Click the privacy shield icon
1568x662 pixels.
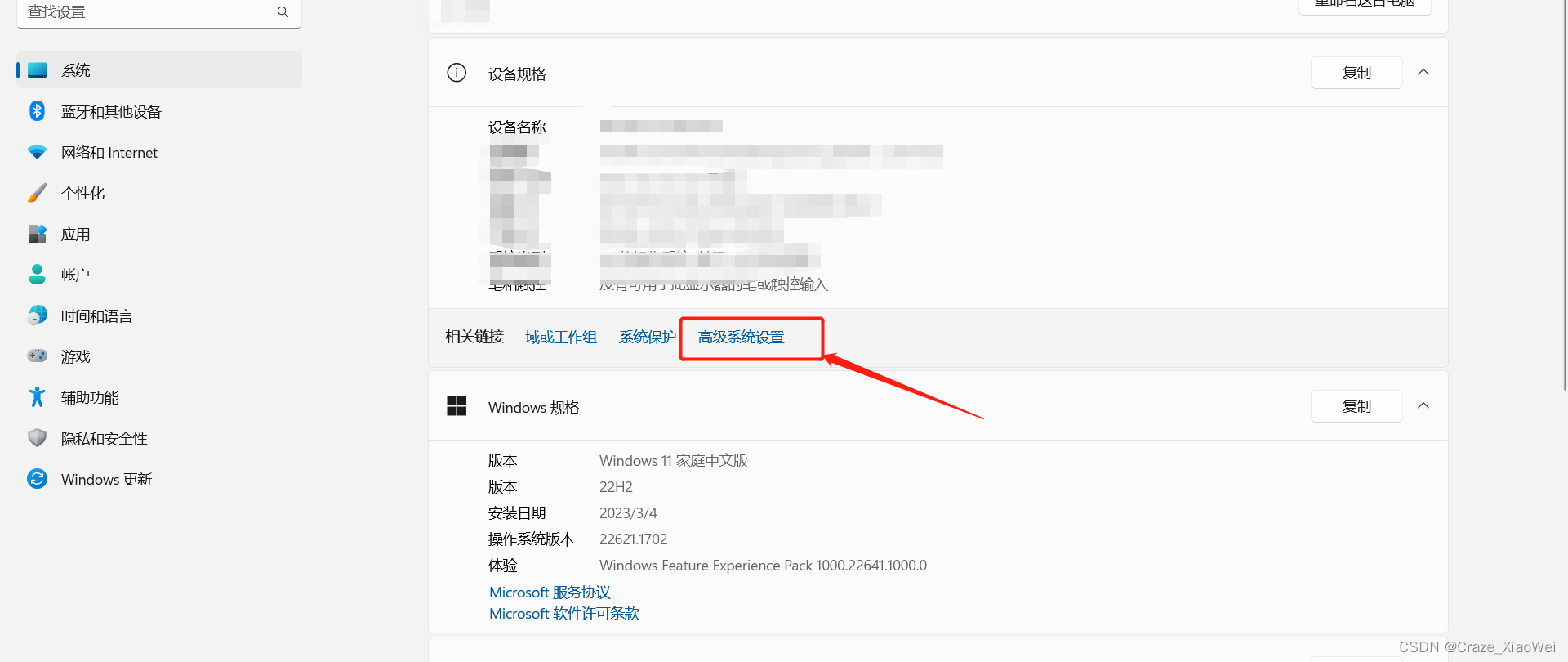(37, 438)
